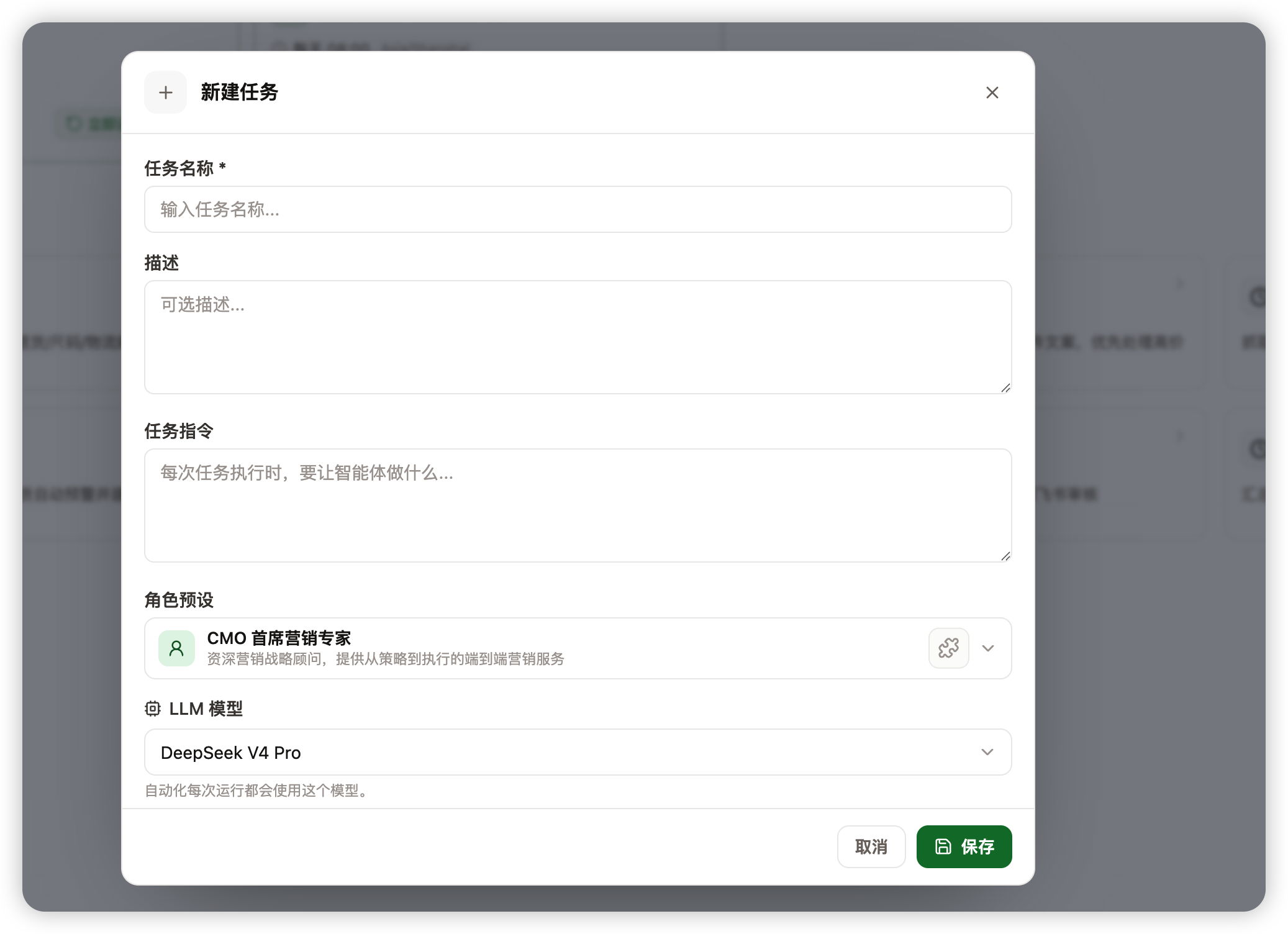Close the 新建任务 dialog with the X
Viewport: 1288px width, 934px height.
992,93
